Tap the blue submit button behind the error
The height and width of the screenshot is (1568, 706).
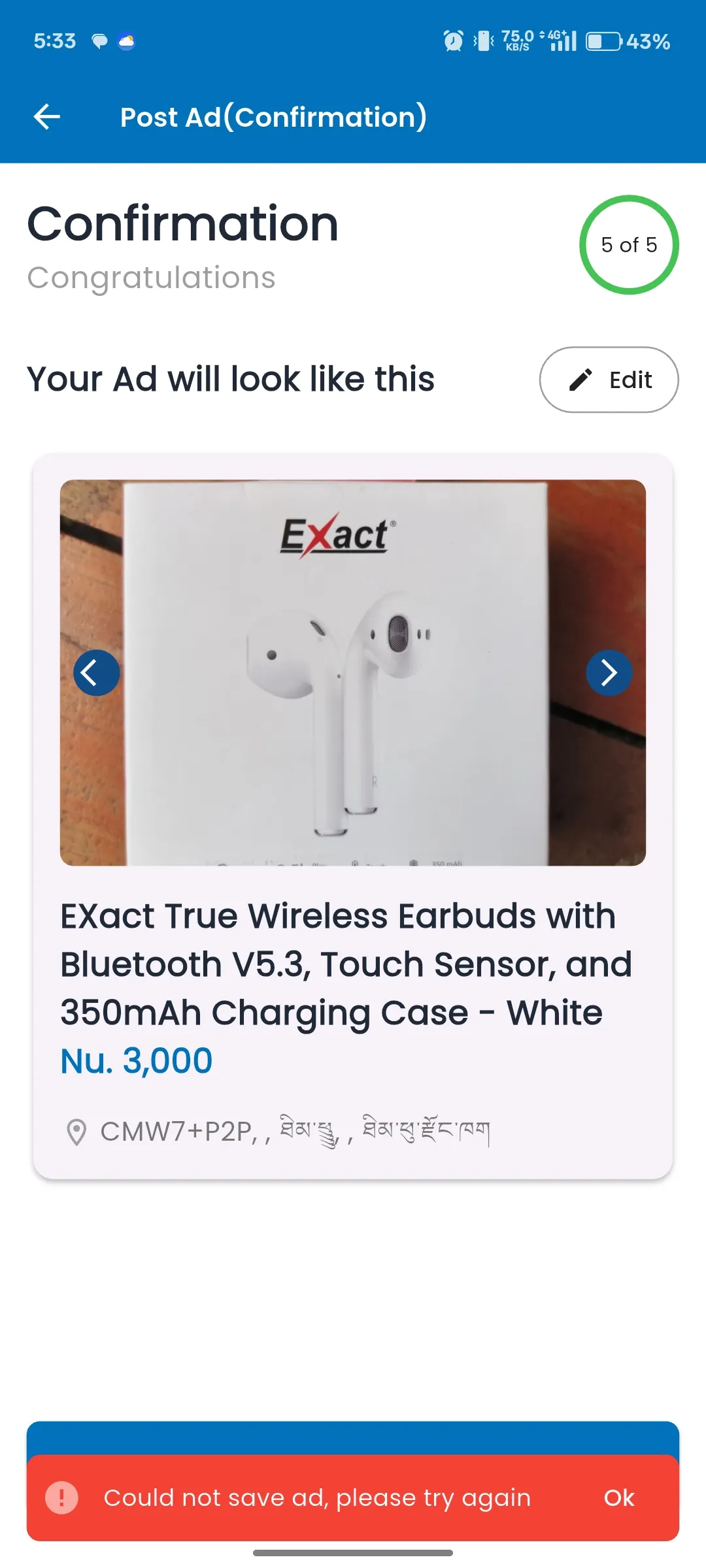point(353,1438)
